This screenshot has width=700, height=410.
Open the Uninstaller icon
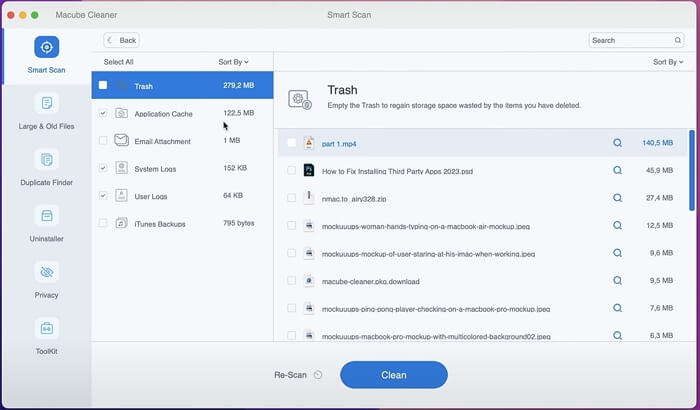tap(46, 216)
